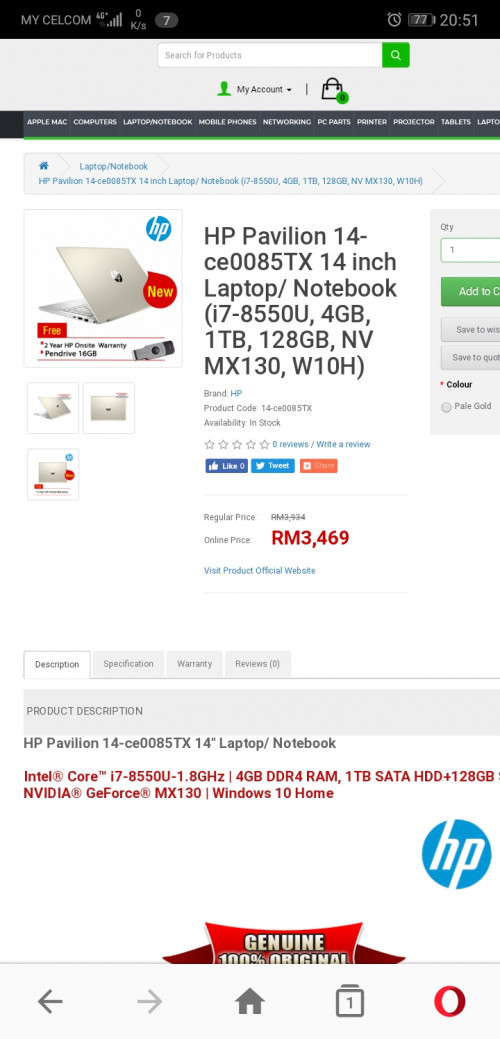Viewport: 500px width, 1039px height.
Task: Select the second laptop thumbnail image
Action: (x=109, y=408)
